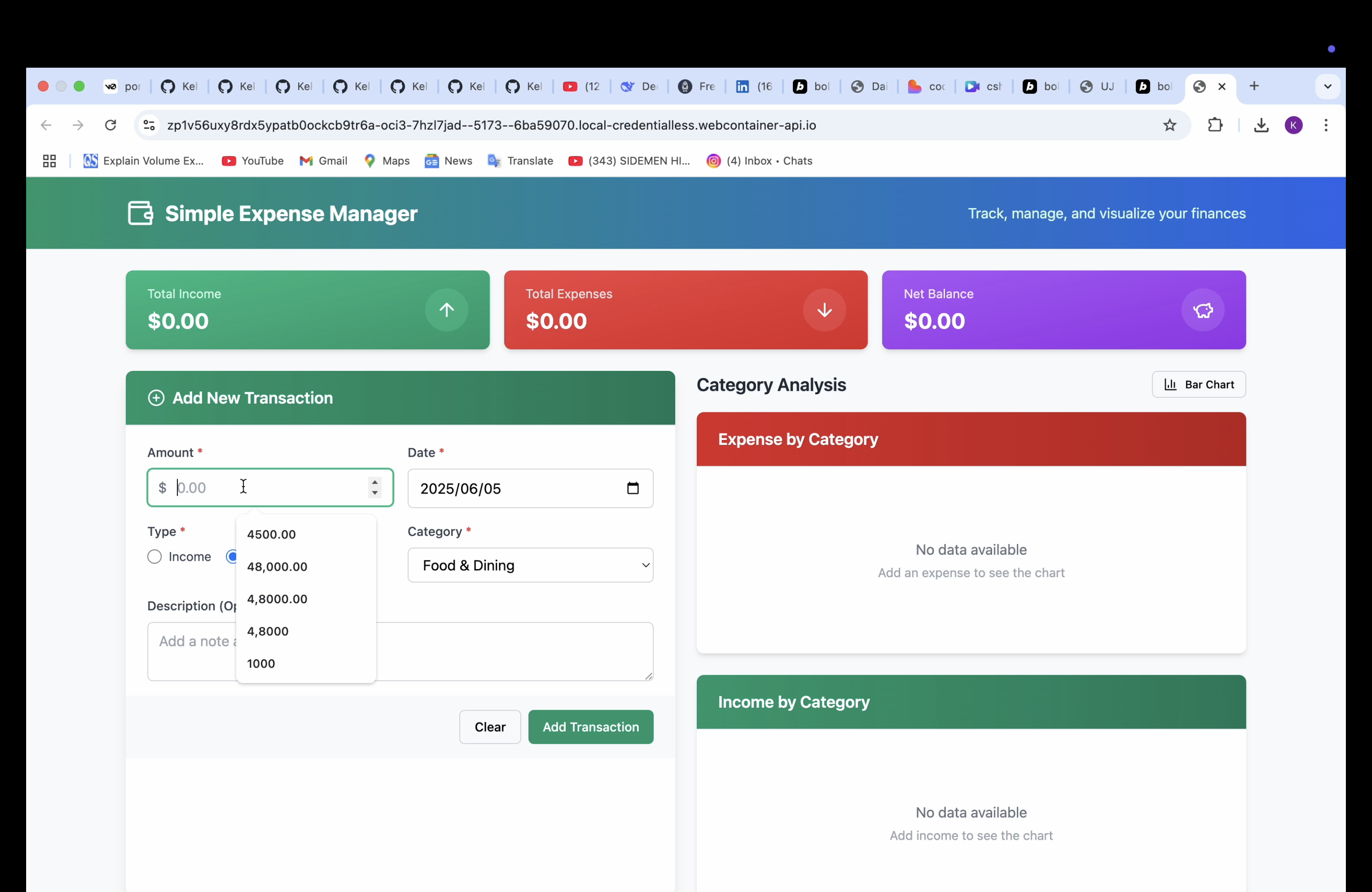The height and width of the screenshot is (892, 1372).
Task: Click the down arrow icon on Total Expenses card
Action: point(824,310)
